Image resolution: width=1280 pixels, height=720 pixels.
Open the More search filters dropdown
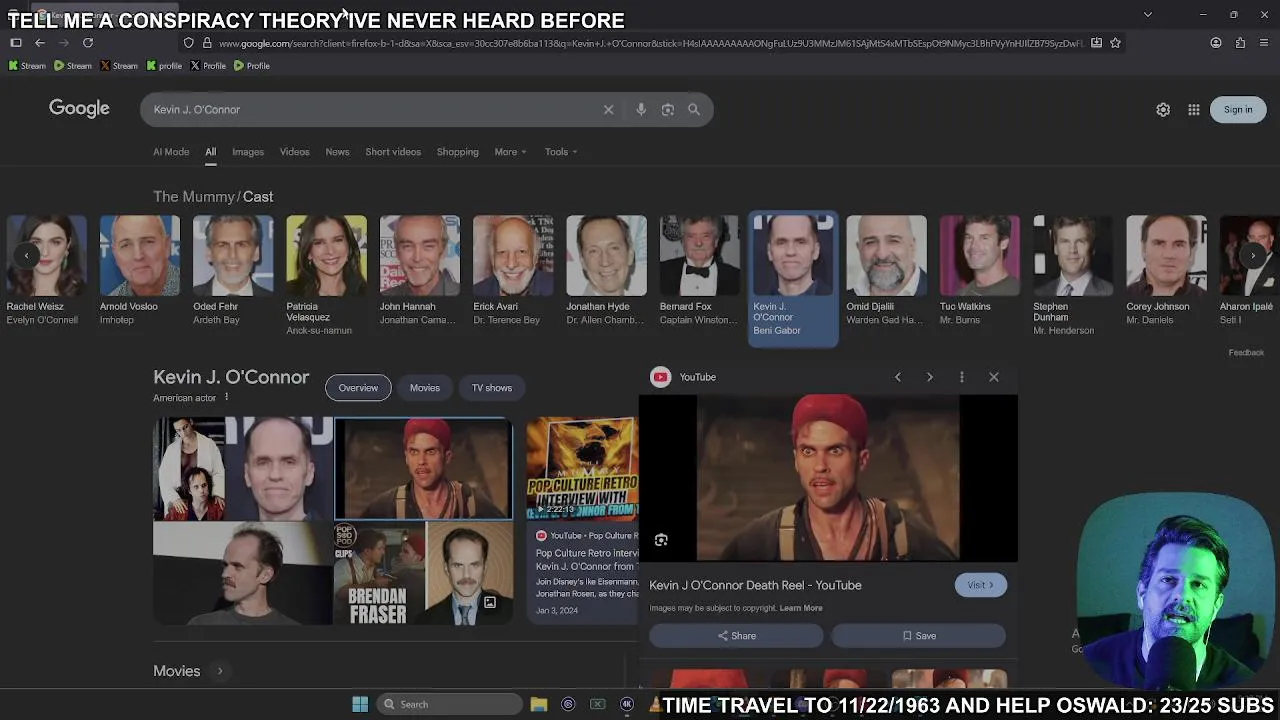(510, 152)
